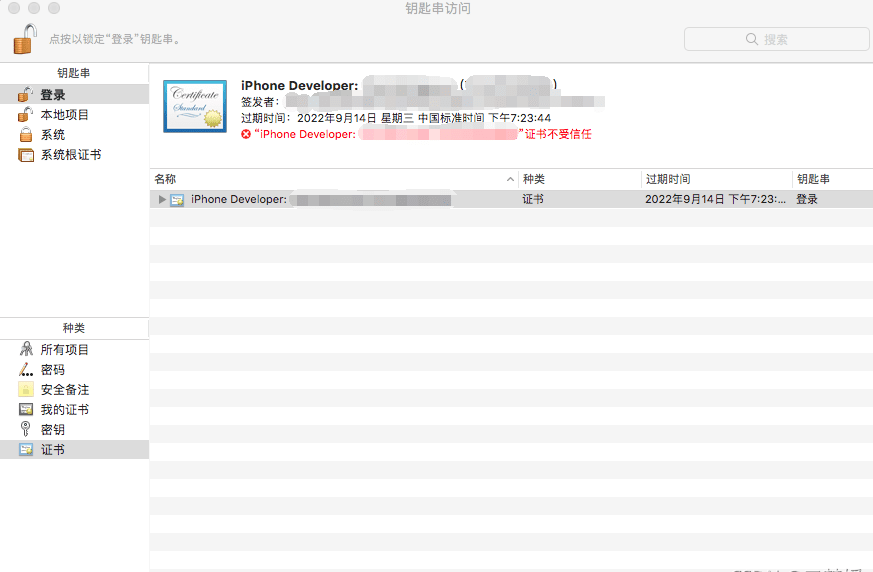Show the 安全备注 category
This screenshot has width=873, height=572.
[x=75, y=390]
